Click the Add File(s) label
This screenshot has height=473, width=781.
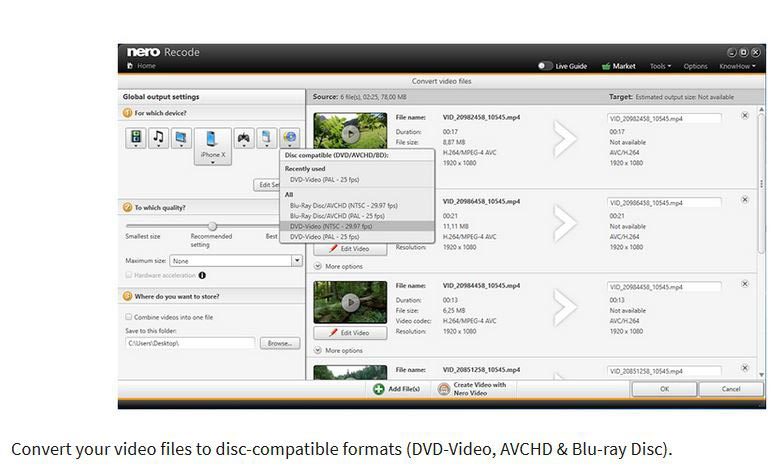tap(404, 389)
